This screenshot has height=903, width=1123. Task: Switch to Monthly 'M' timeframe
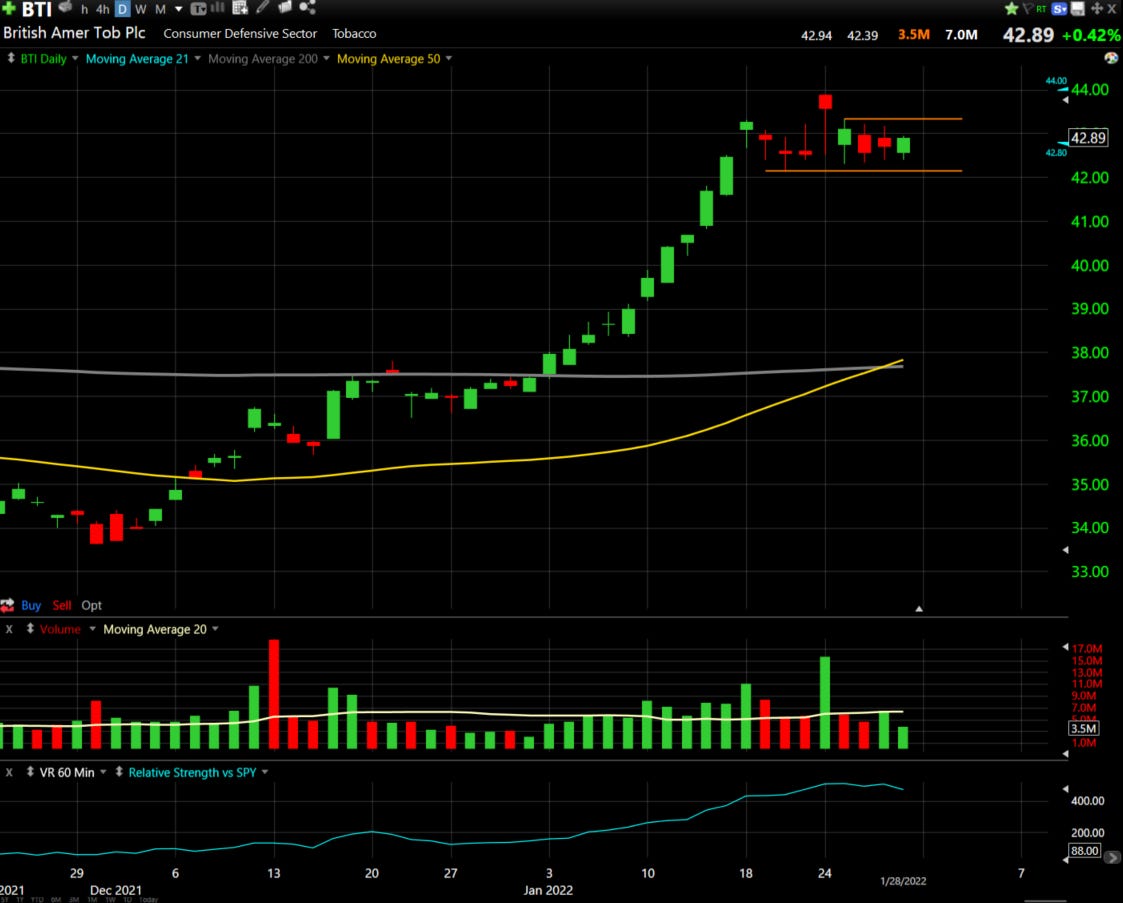(x=160, y=9)
